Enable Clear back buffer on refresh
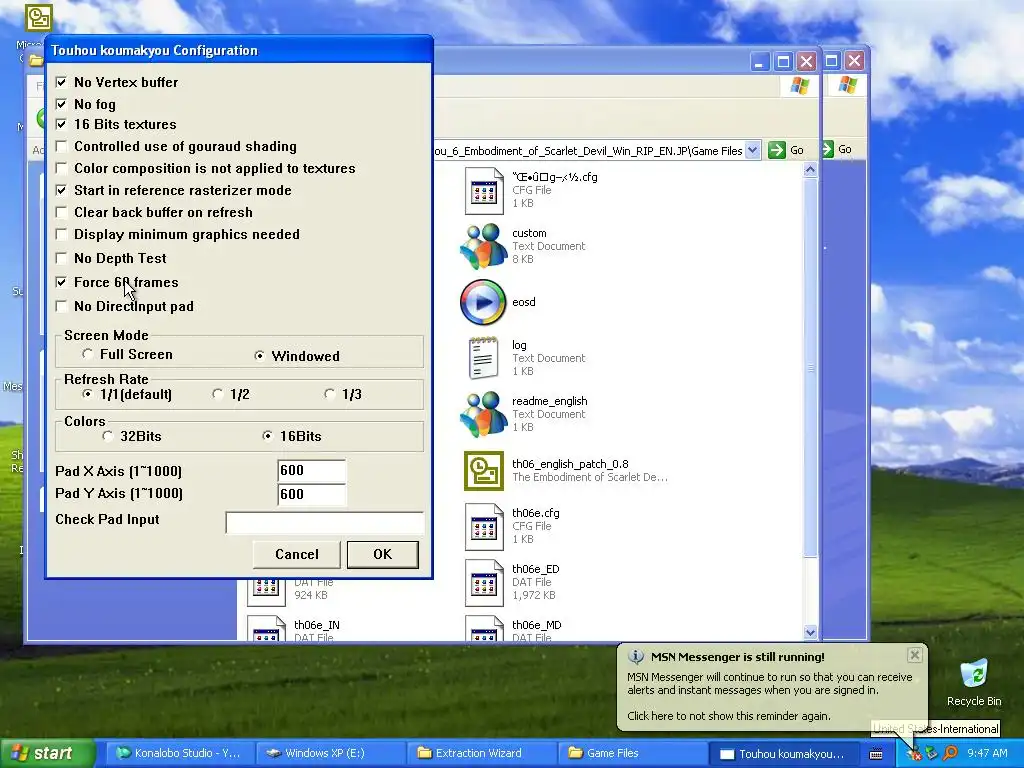Screen dimensions: 1024x768 tap(61, 212)
